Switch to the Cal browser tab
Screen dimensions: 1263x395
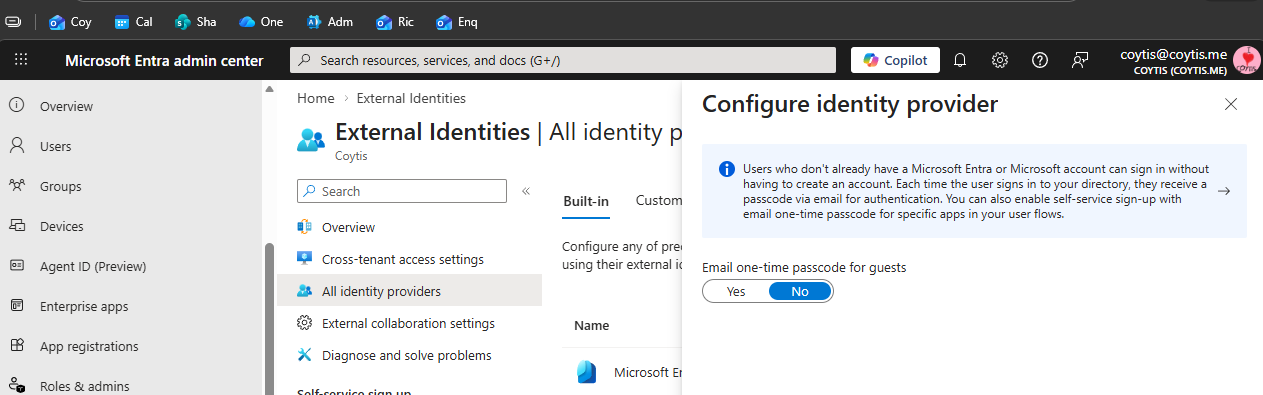[x=133, y=21]
